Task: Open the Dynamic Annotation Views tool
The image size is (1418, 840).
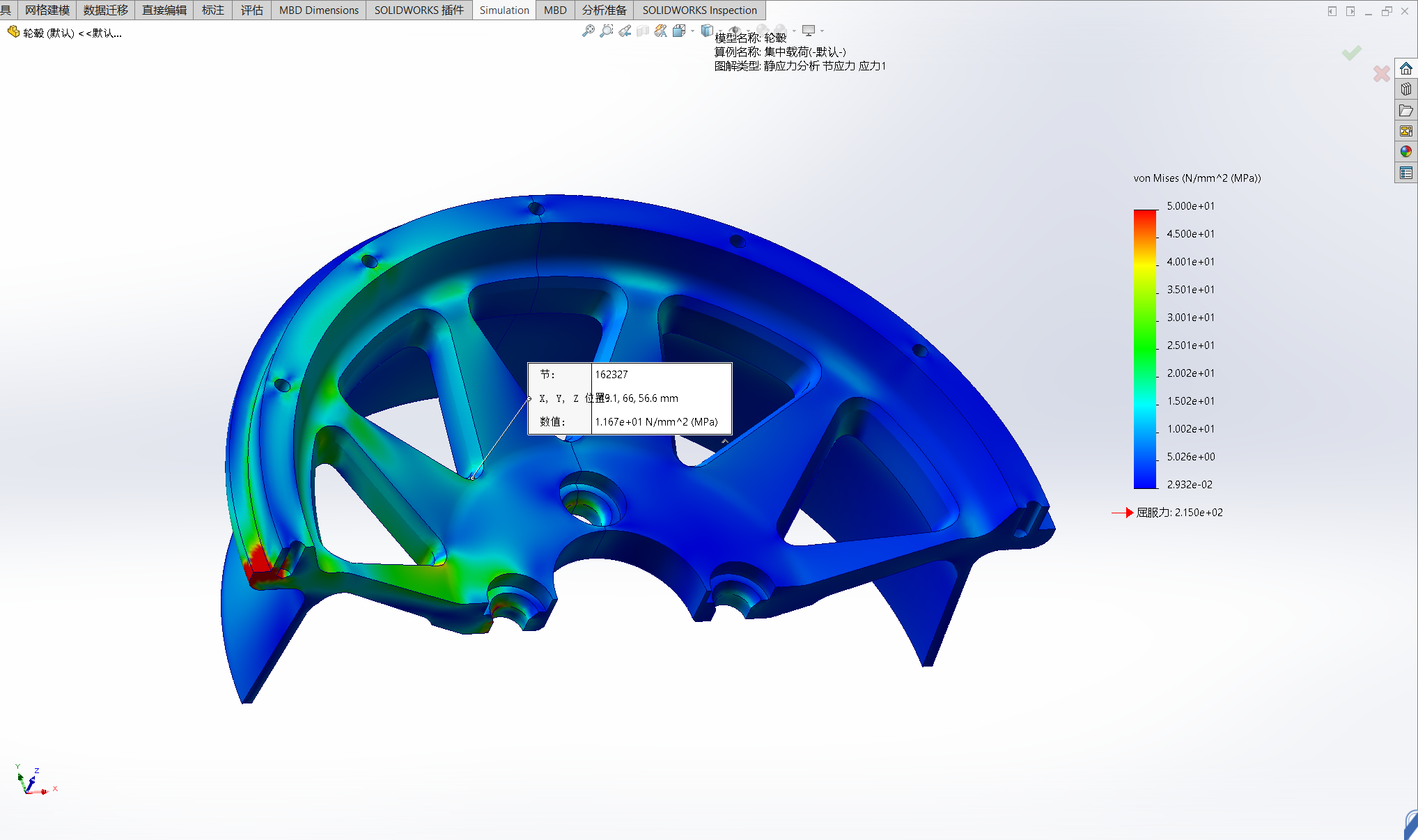Action: [x=661, y=31]
